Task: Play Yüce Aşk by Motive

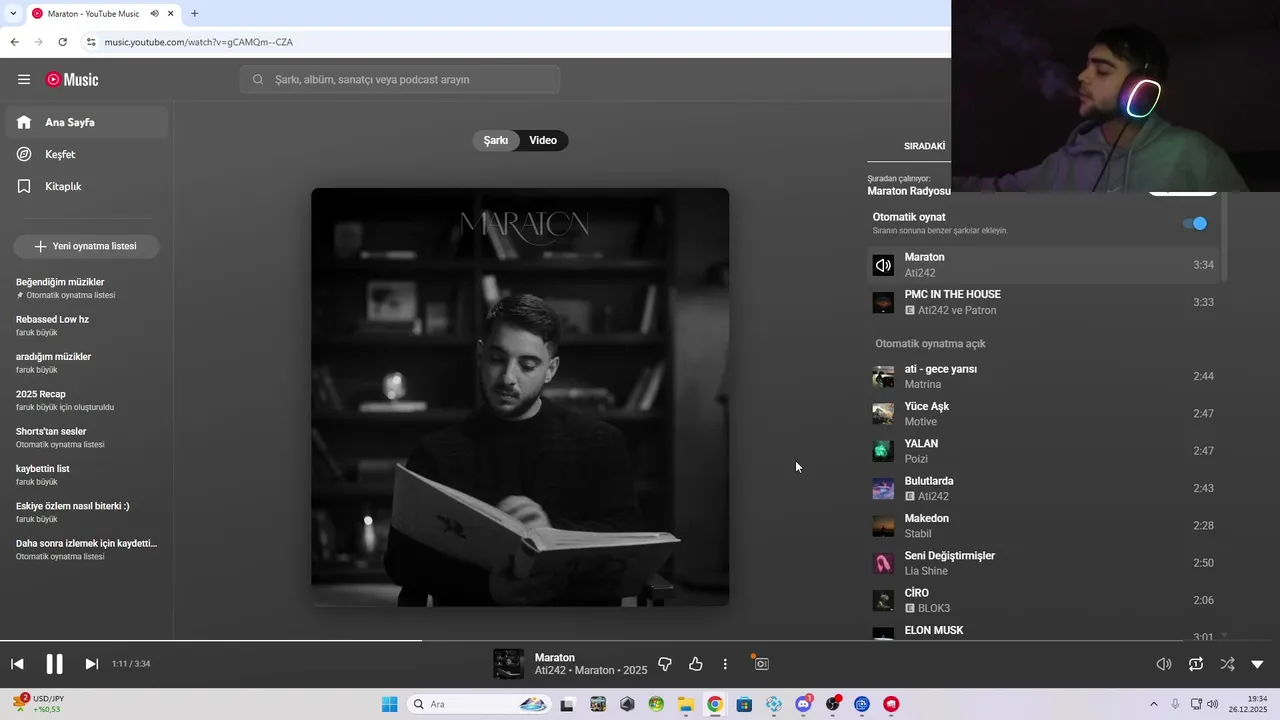Action: [x=1044, y=414]
